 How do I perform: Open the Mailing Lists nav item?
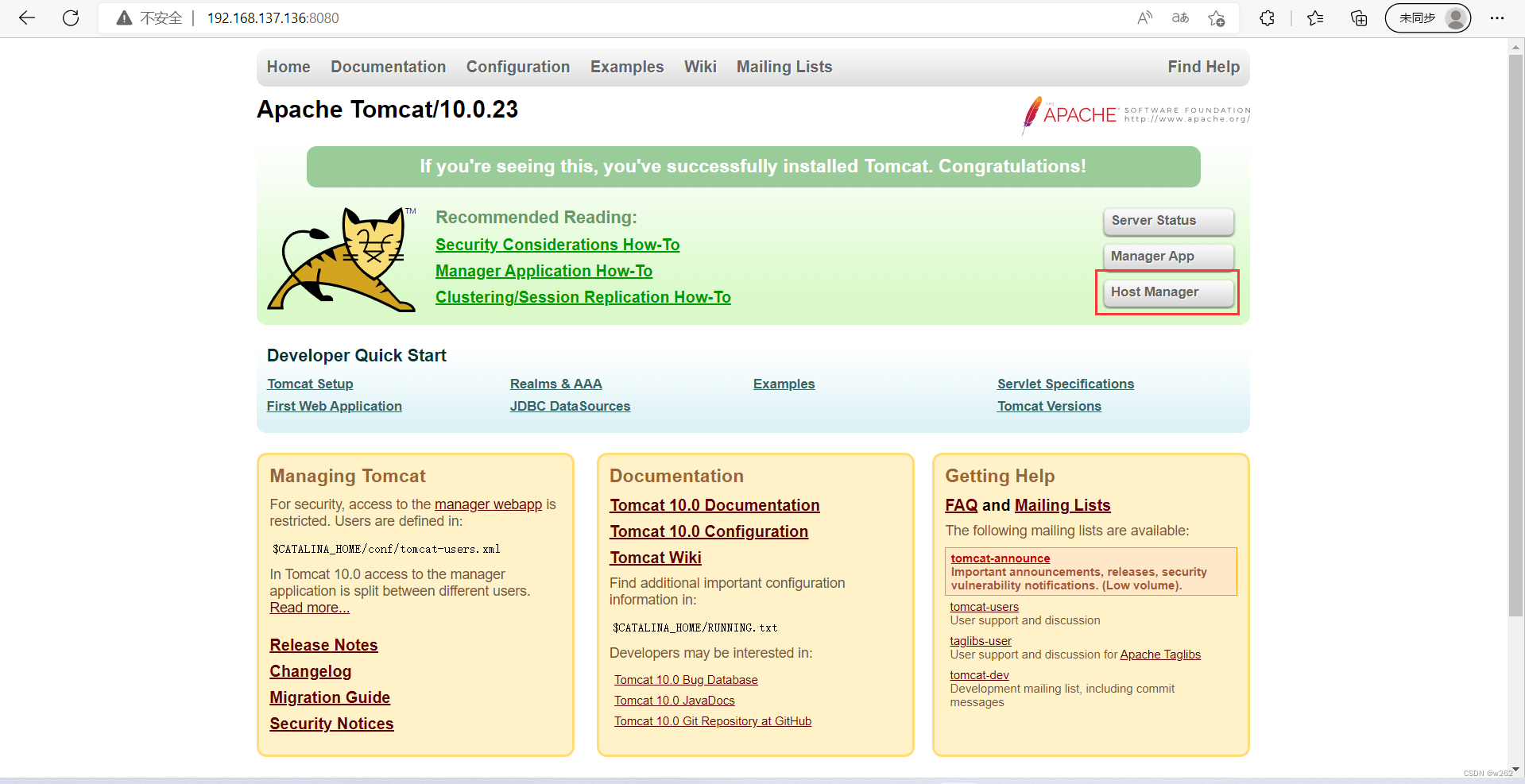784,67
